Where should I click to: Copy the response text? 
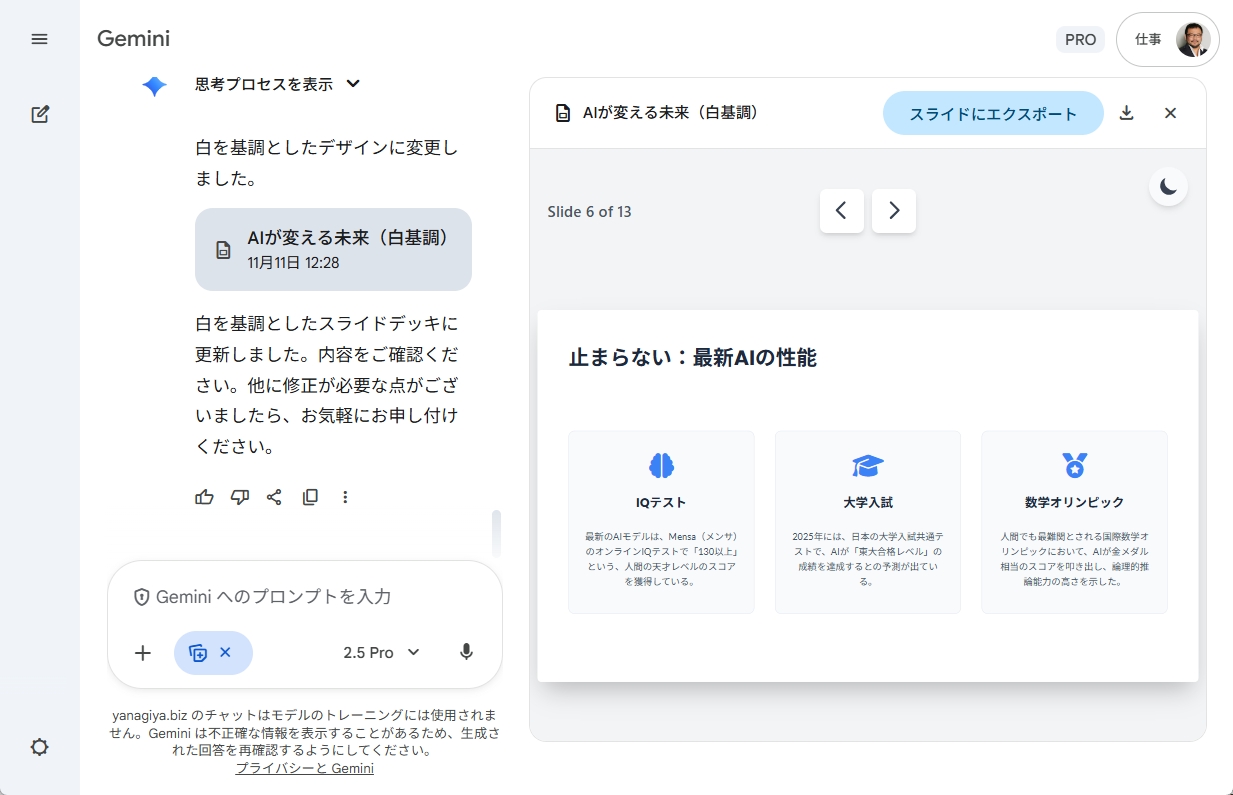click(310, 497)
